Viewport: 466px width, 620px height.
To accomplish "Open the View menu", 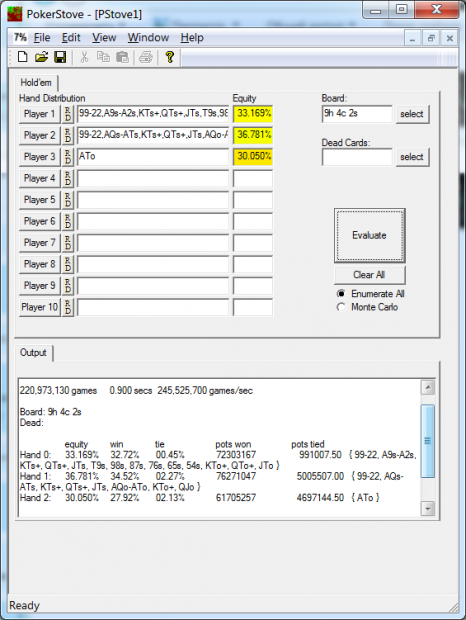I will tap(104, 38).
